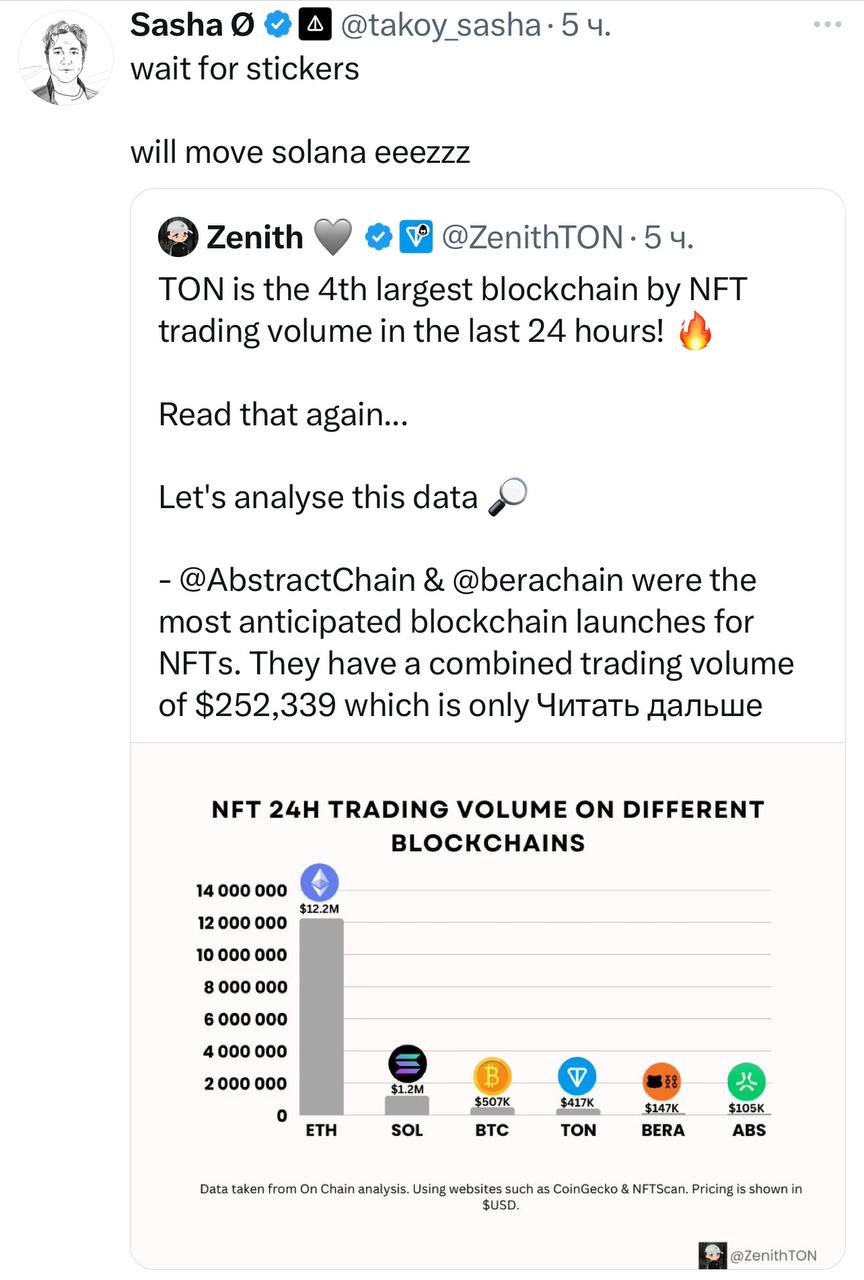864x1280 pixels.
Task: Click the Ethereum logo in the chart
Action: [320, 883]
